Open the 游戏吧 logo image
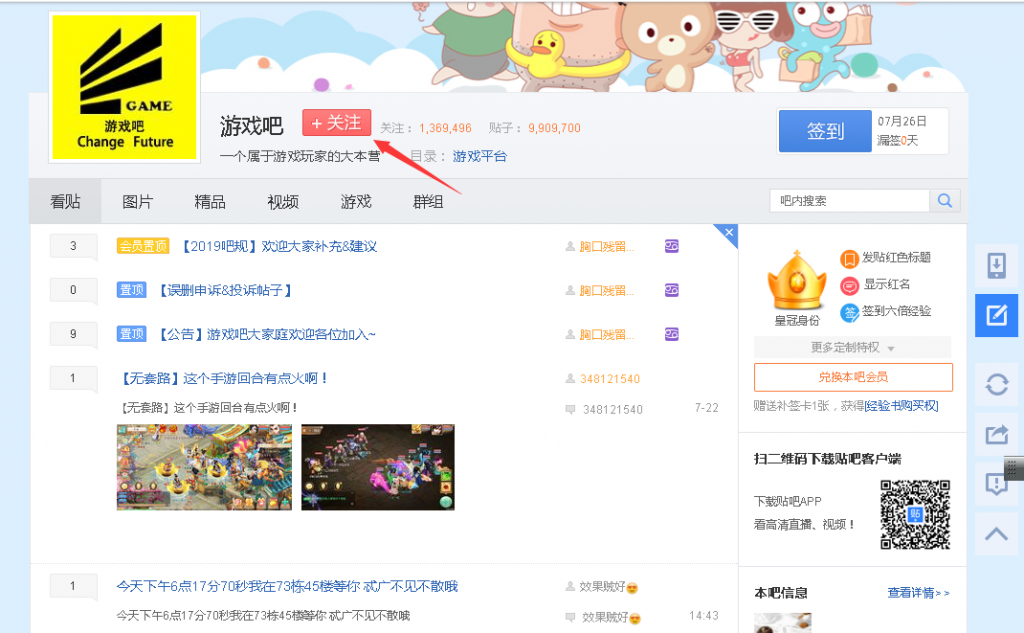This screenshot has height=633, width=1024. pyautogui.click(x=124, y=87)
